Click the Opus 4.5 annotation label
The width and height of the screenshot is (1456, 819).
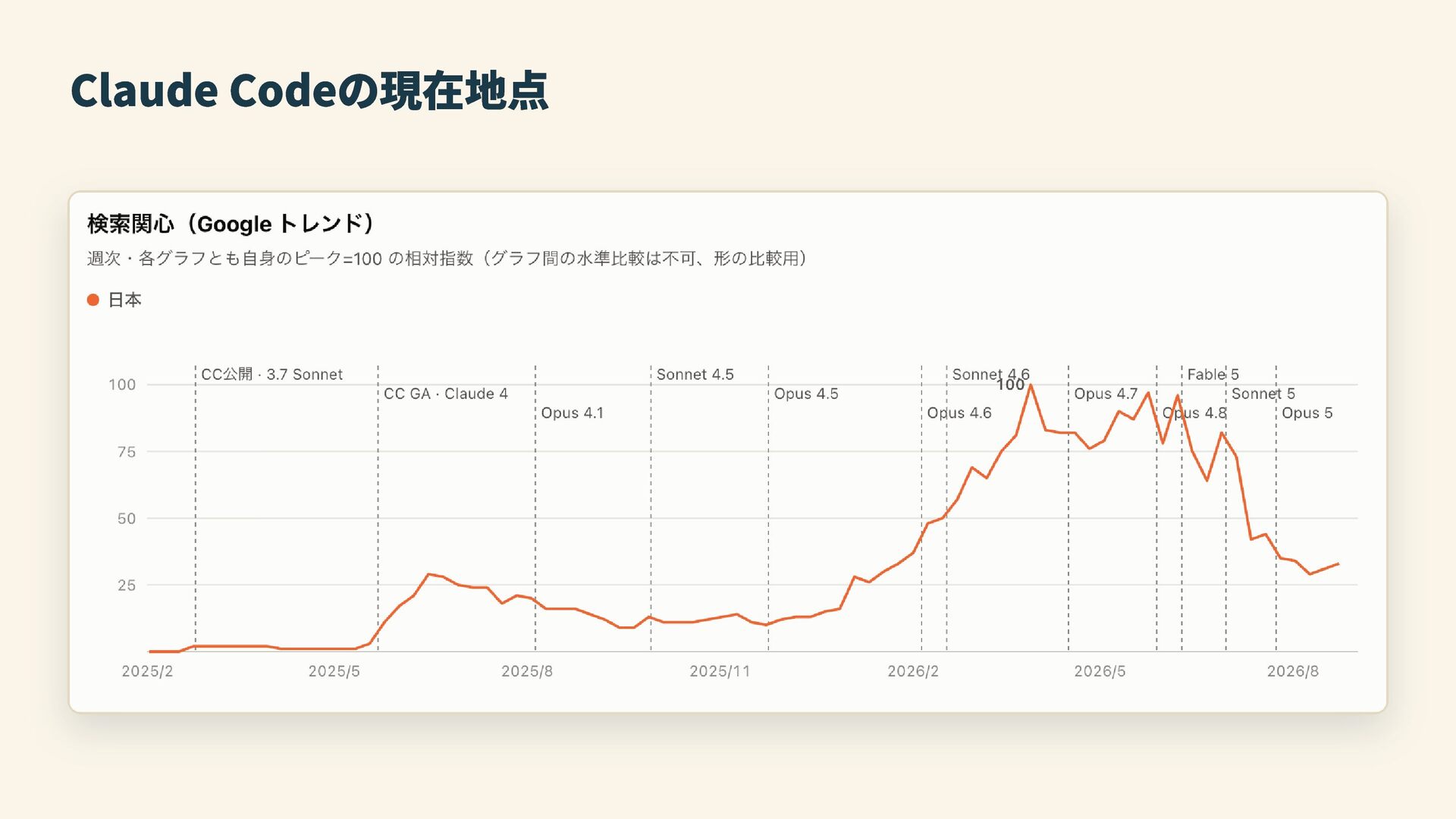(x=806, y=394)
